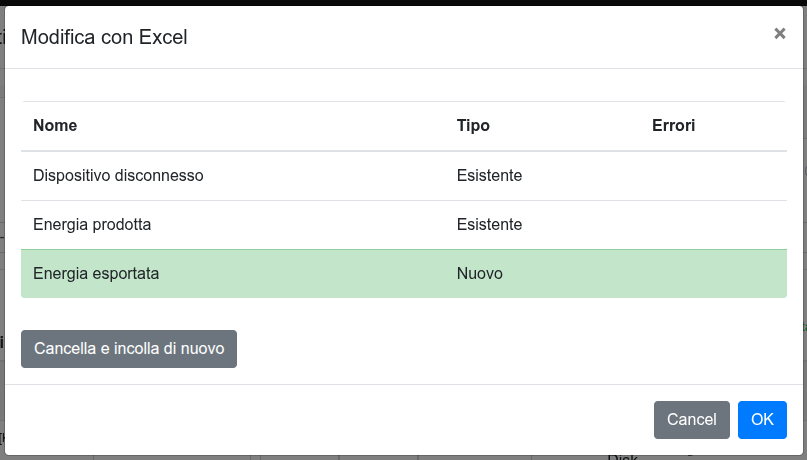The width and height of the screenshot is (807, 460).
Task: Click the dimmed backdrop above the dialog
Action: coord(400,3)
